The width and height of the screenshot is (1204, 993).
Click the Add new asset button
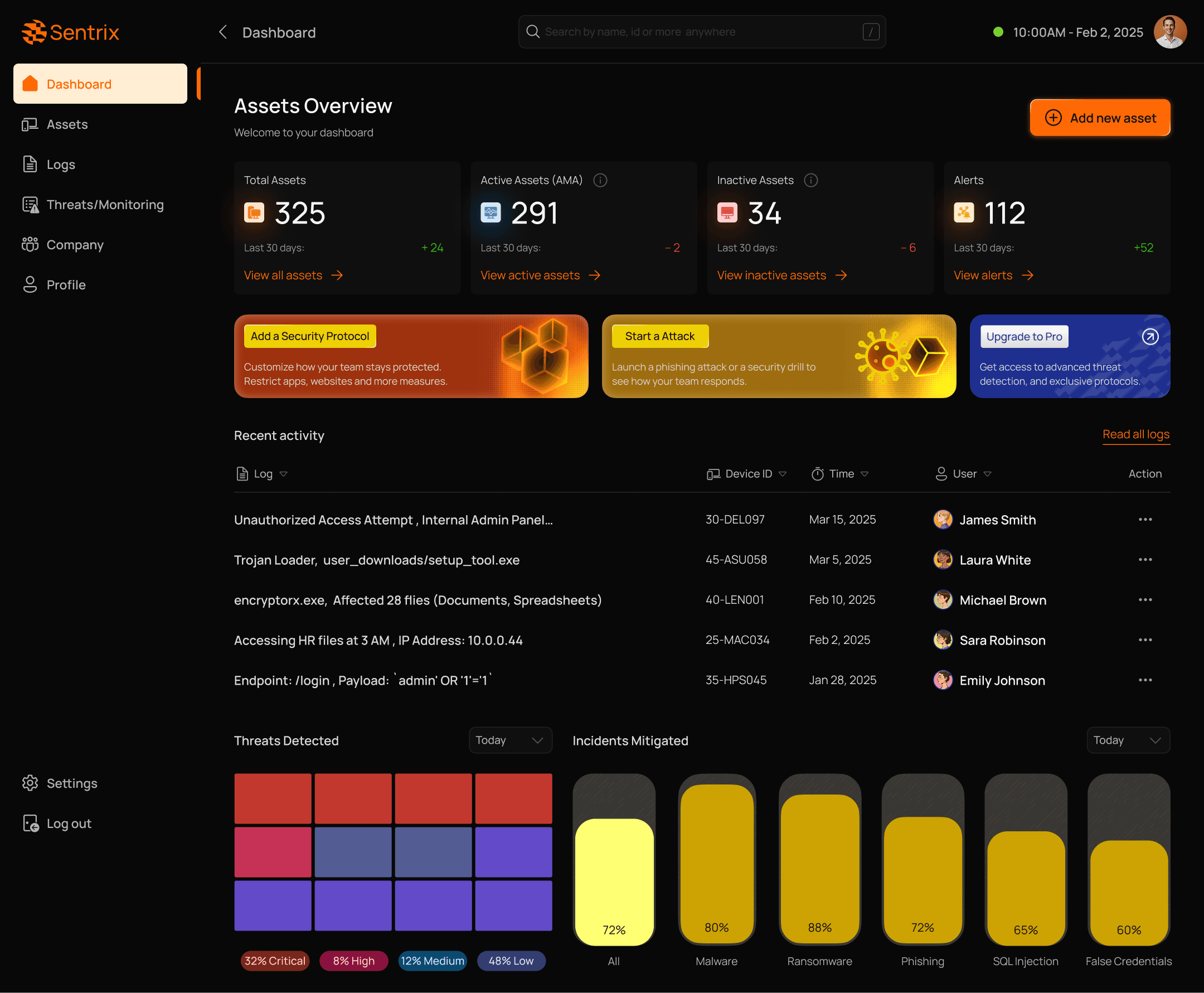click(1099, 118)
